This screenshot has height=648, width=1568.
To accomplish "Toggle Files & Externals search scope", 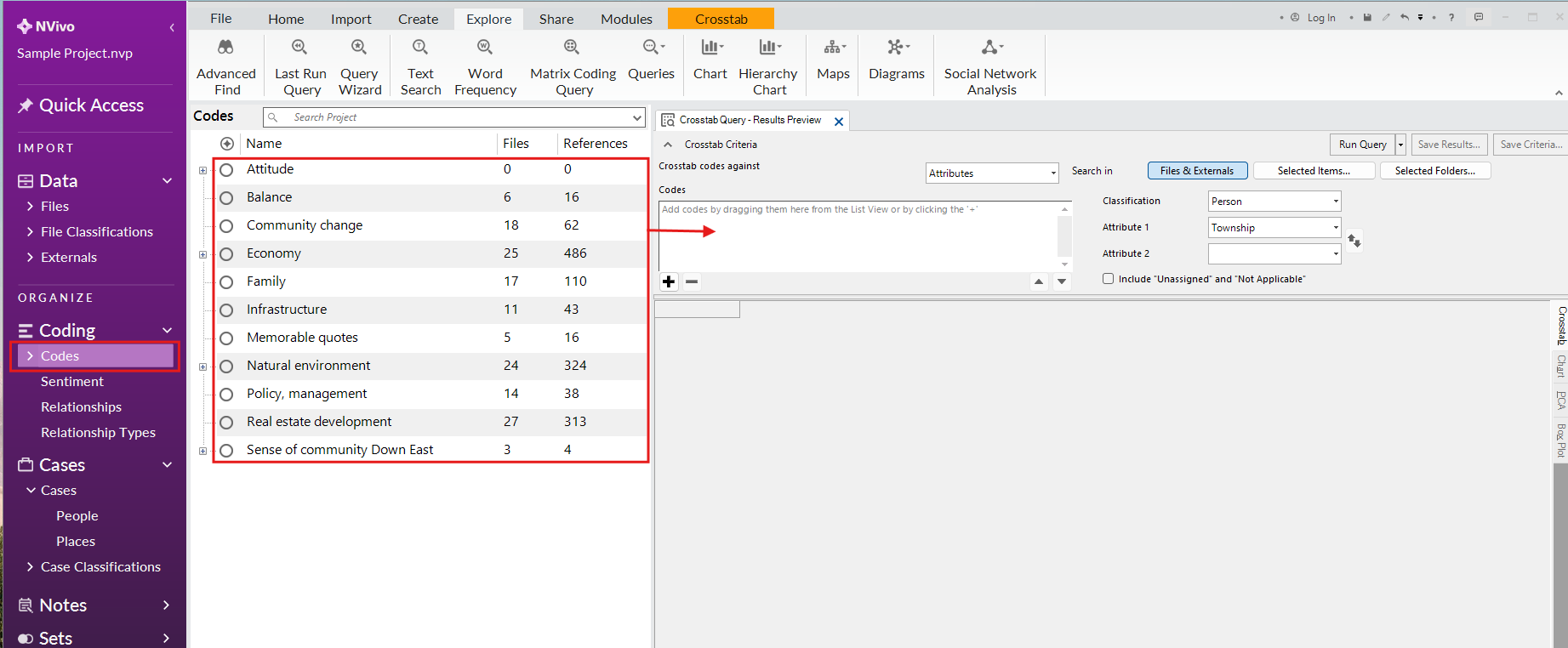I will click(1197, 171).
